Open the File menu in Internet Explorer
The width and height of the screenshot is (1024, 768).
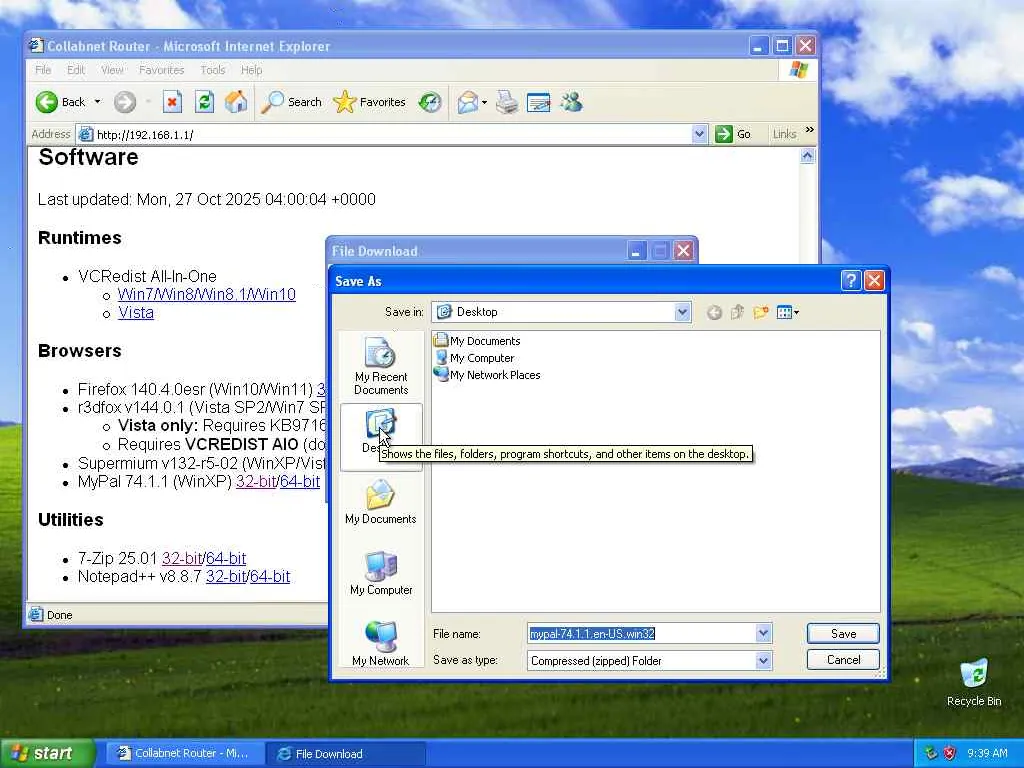click(43, 70)
